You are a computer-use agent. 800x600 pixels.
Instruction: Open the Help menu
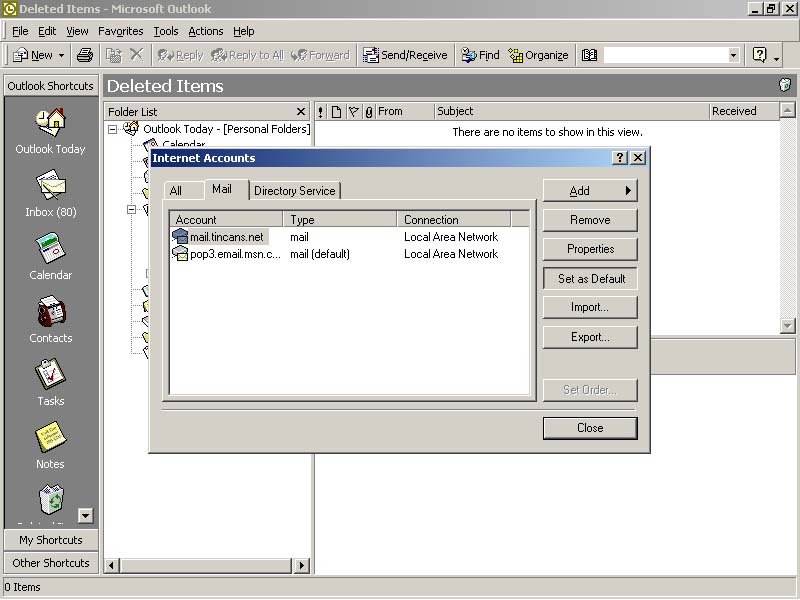(243, 31)
